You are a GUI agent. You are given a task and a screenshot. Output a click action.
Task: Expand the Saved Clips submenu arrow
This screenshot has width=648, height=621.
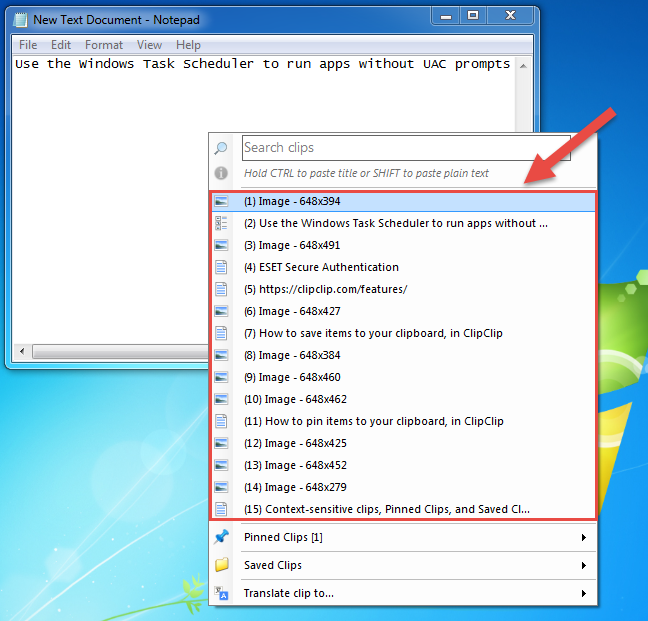pos(584,565)
